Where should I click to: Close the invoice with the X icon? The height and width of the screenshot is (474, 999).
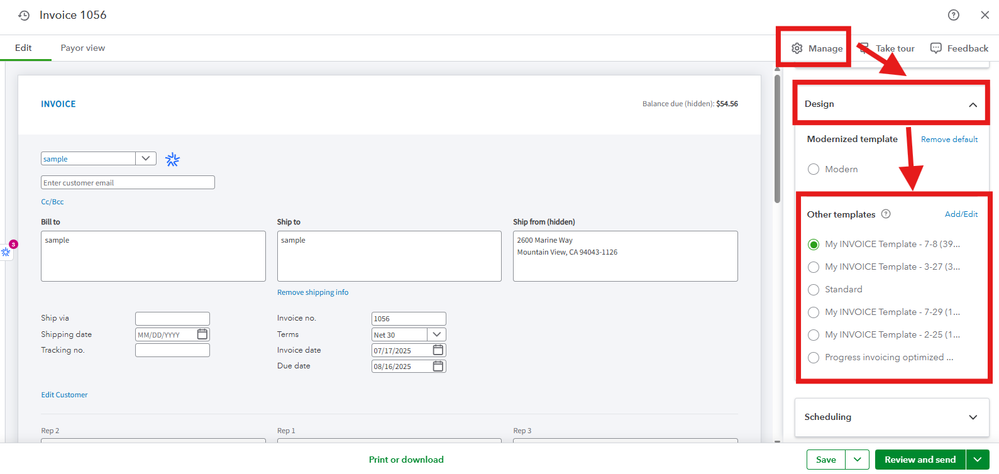[x=984, y=15]
